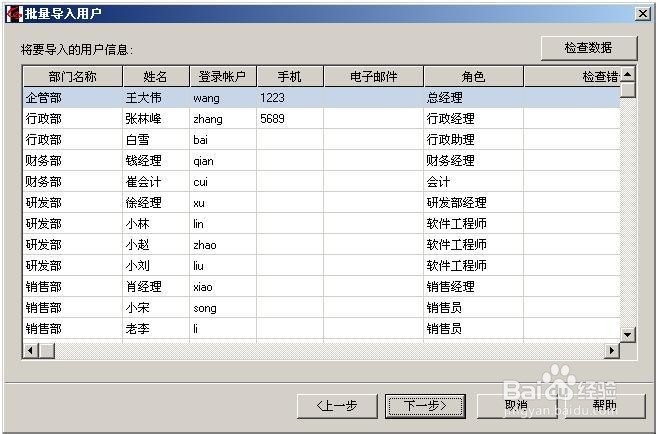The image size is (656, 434).
Task: Click the 研发部经理 role cell
Action: pos(456,203)
